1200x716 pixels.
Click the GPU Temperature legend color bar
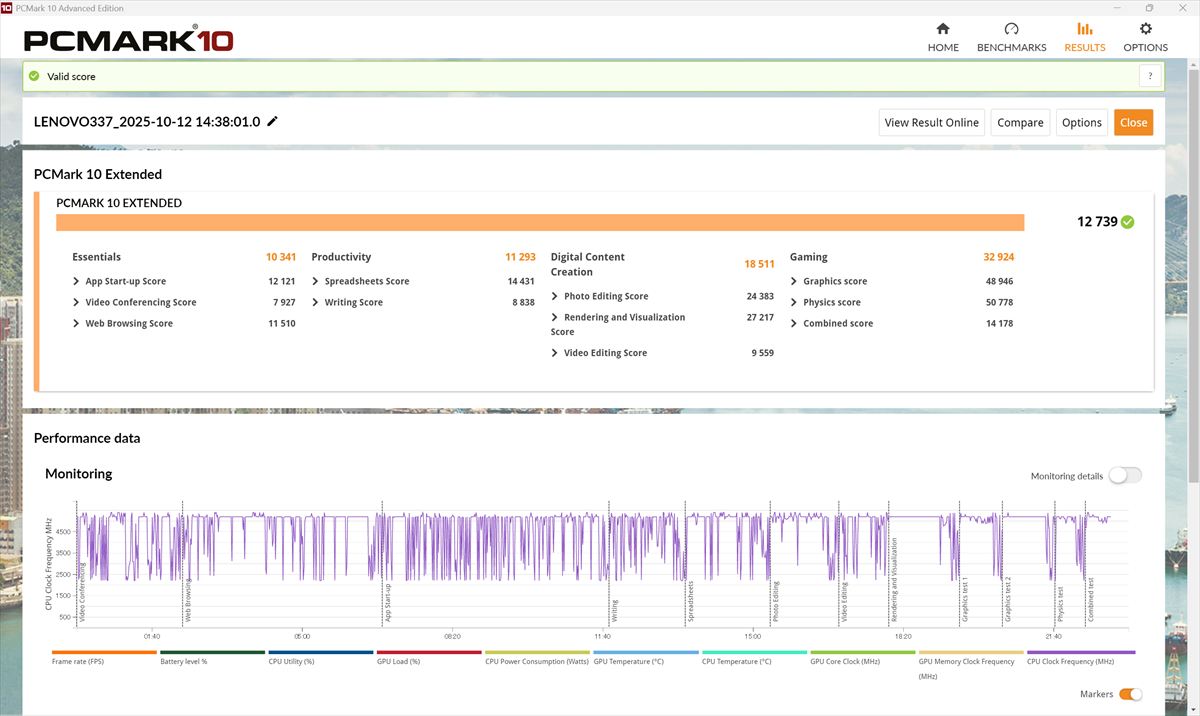[x=646, y=652]
